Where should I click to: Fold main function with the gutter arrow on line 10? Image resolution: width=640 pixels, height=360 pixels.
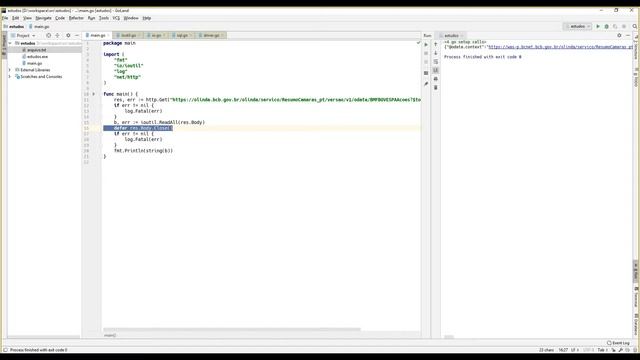[x=93, y=94]
